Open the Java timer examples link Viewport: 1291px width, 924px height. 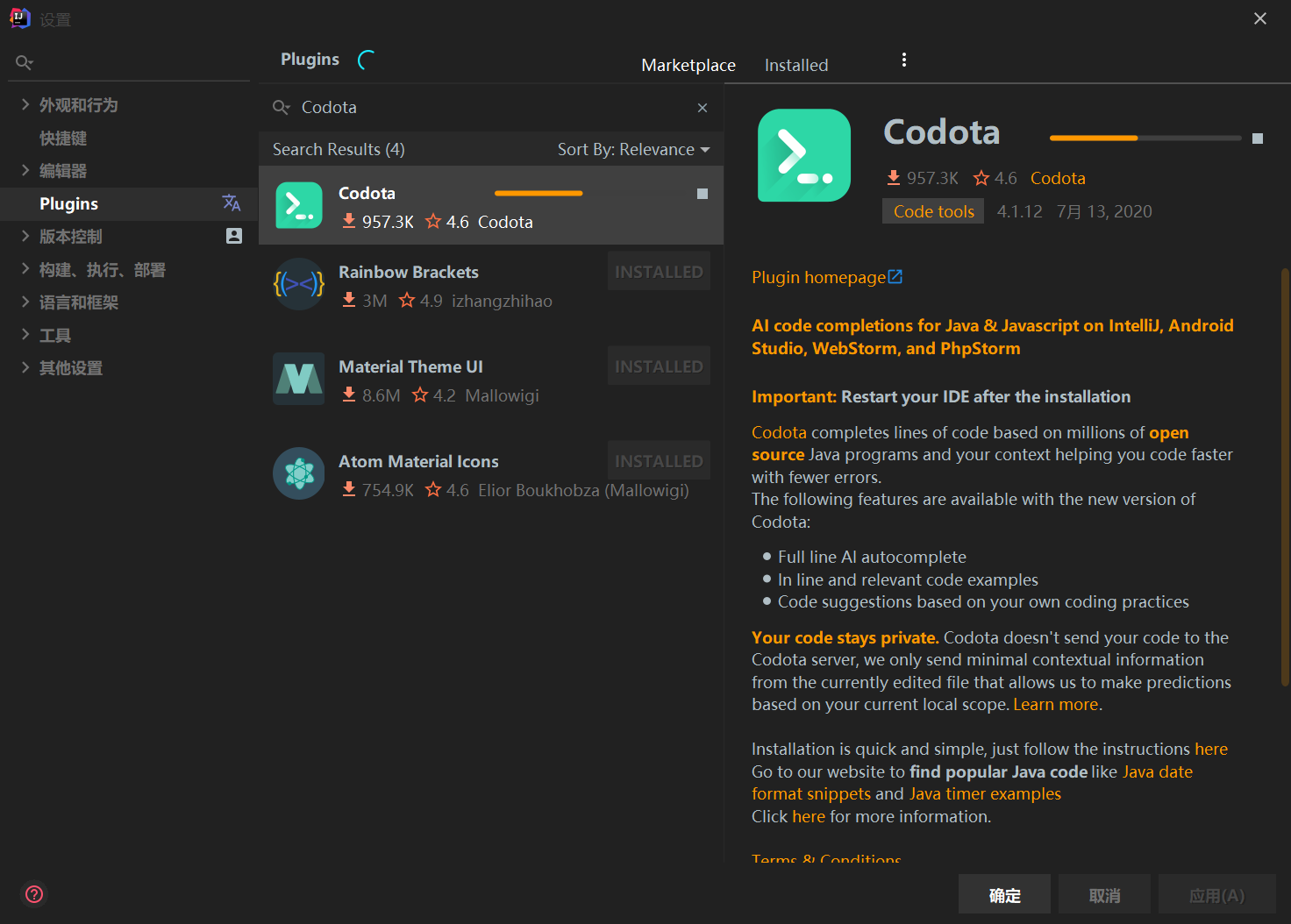[x=985, y=793]
